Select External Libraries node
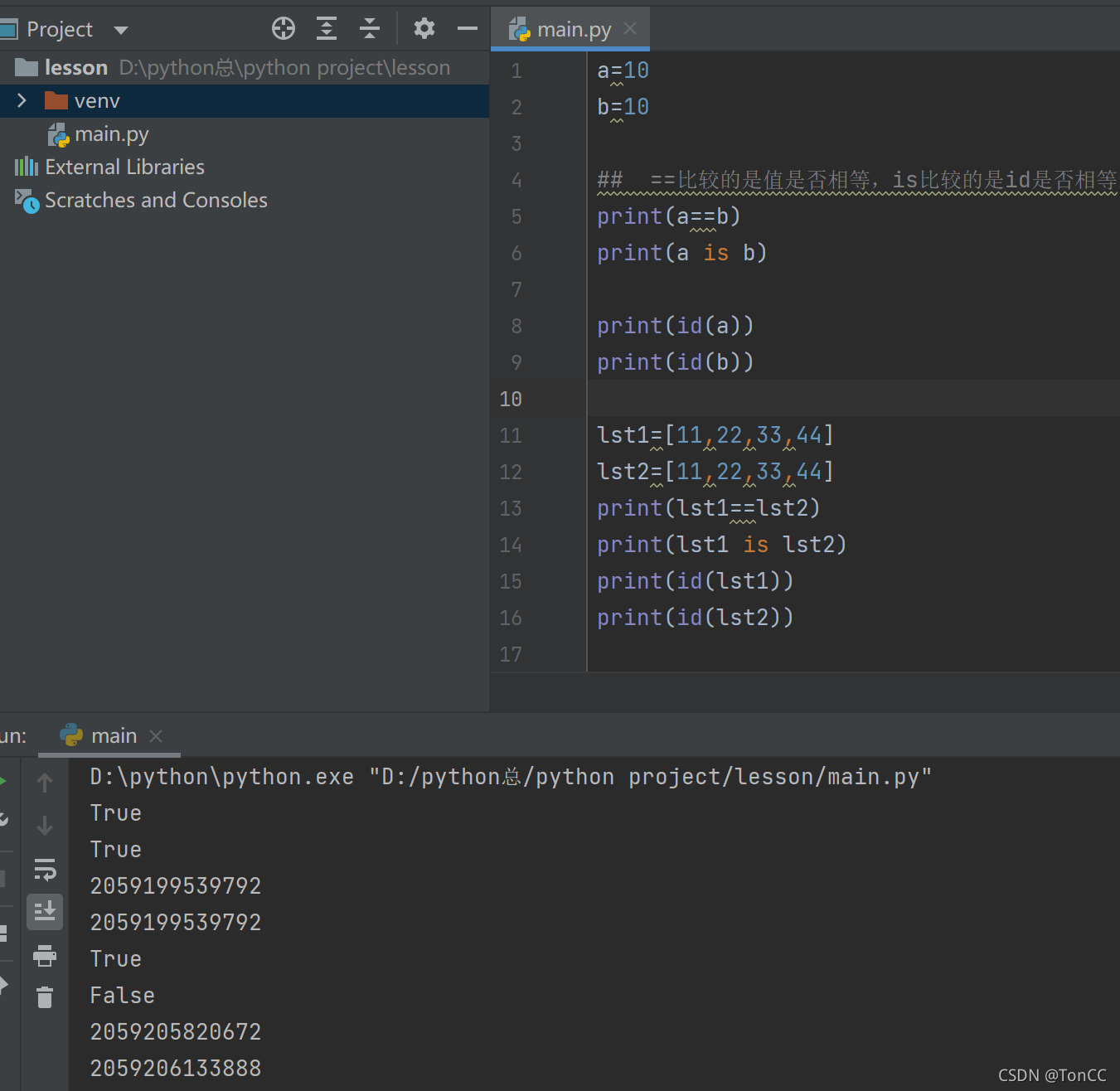 pos(124,167)
